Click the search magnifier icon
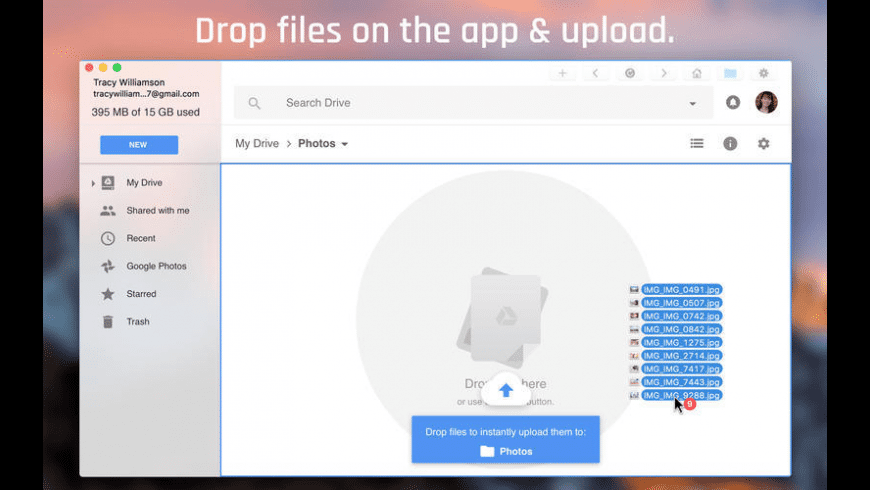The width and height of the screenshot is (870, 490). pos(254,103)
